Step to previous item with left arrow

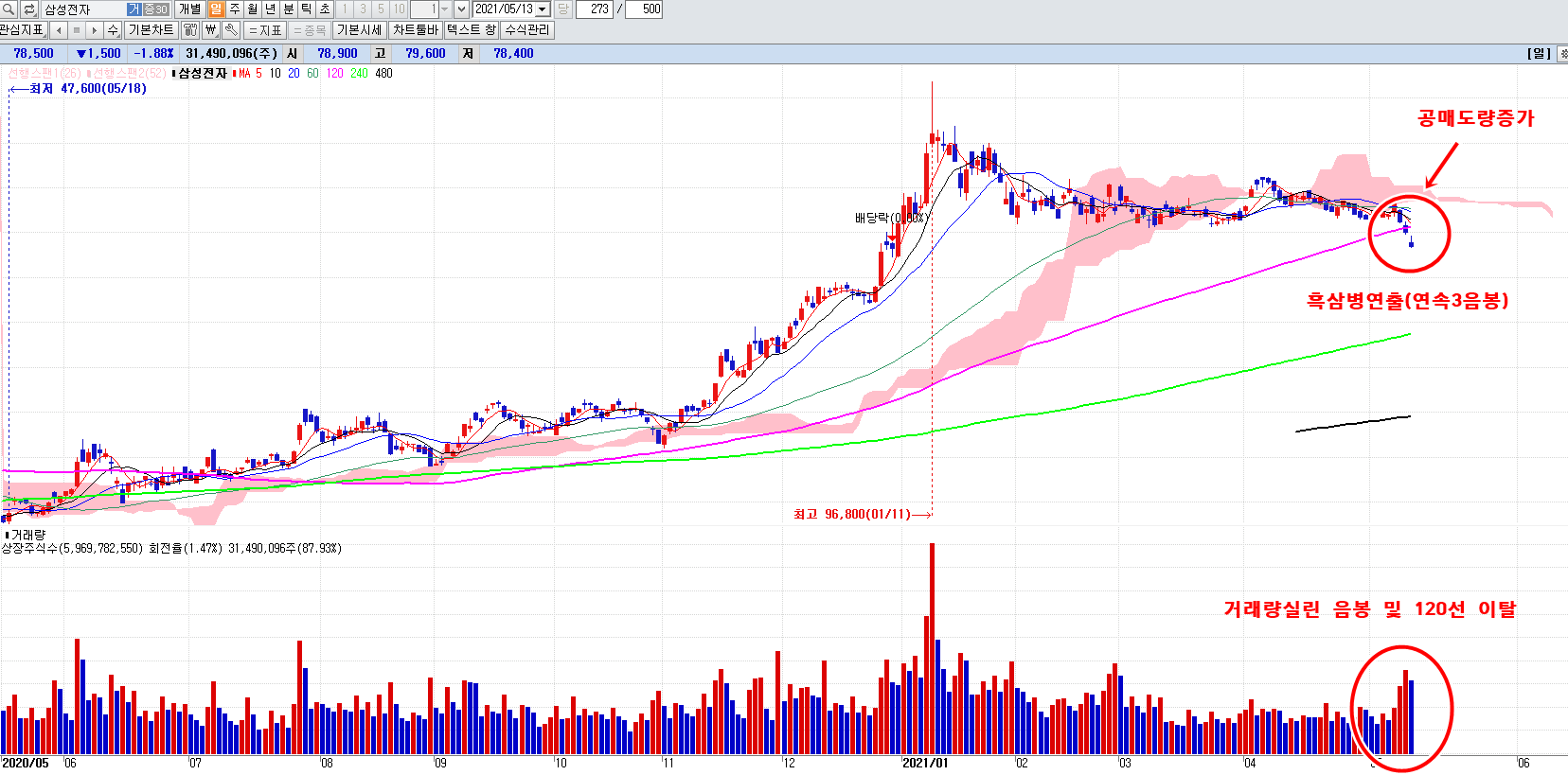tap(59, 30)
